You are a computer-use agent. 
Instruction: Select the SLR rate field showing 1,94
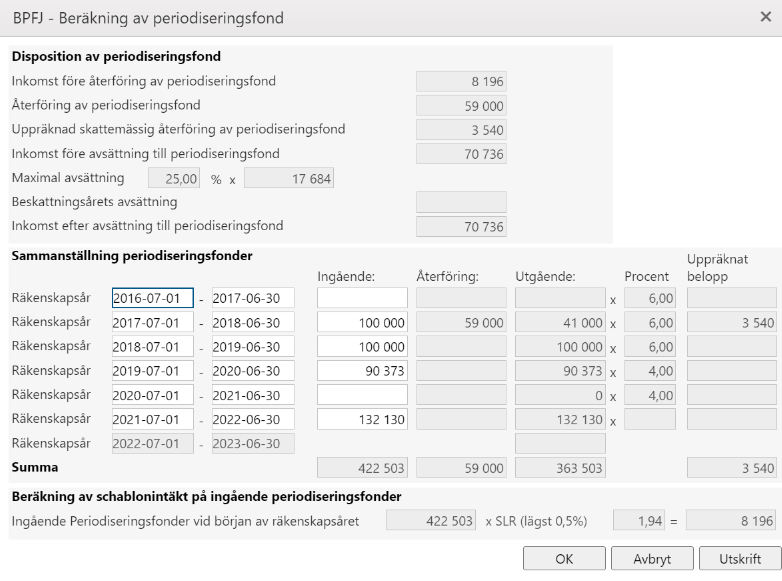click(x=638, y=521)
